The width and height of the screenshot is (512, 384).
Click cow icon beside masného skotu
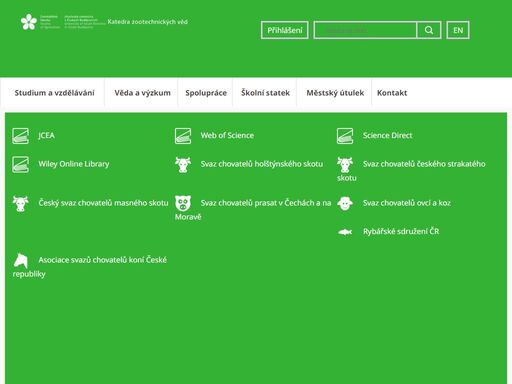pos(20,204)
